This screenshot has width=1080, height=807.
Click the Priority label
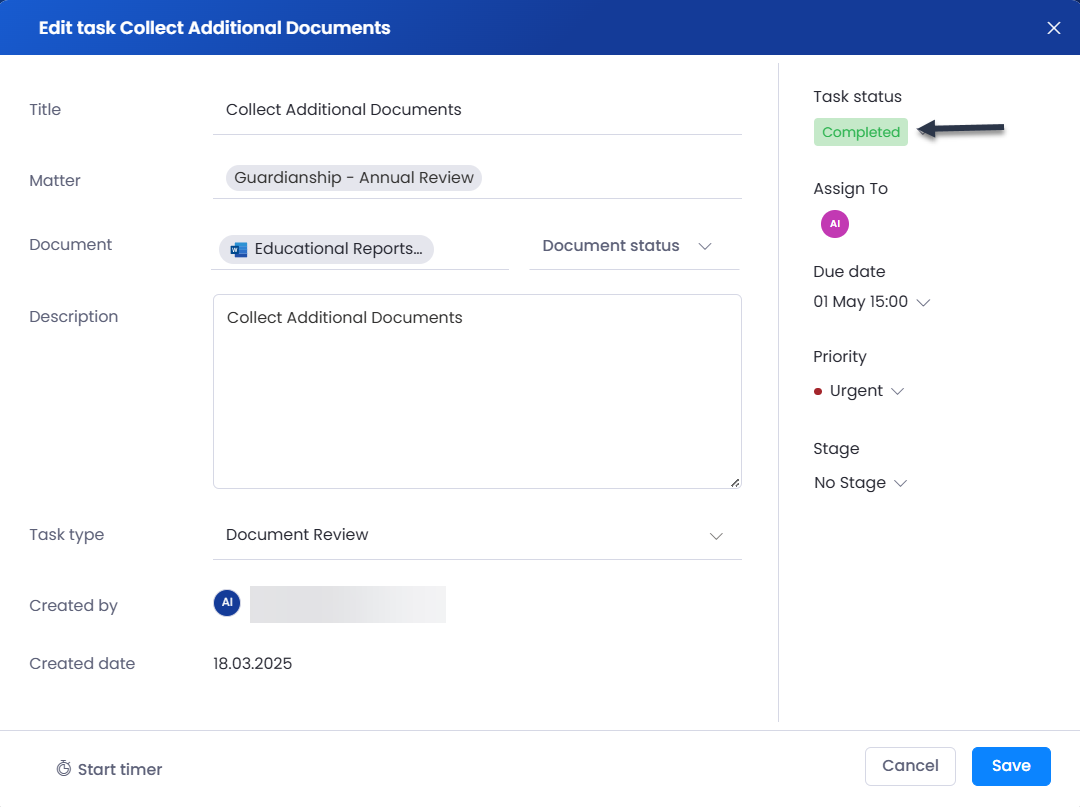840,357
